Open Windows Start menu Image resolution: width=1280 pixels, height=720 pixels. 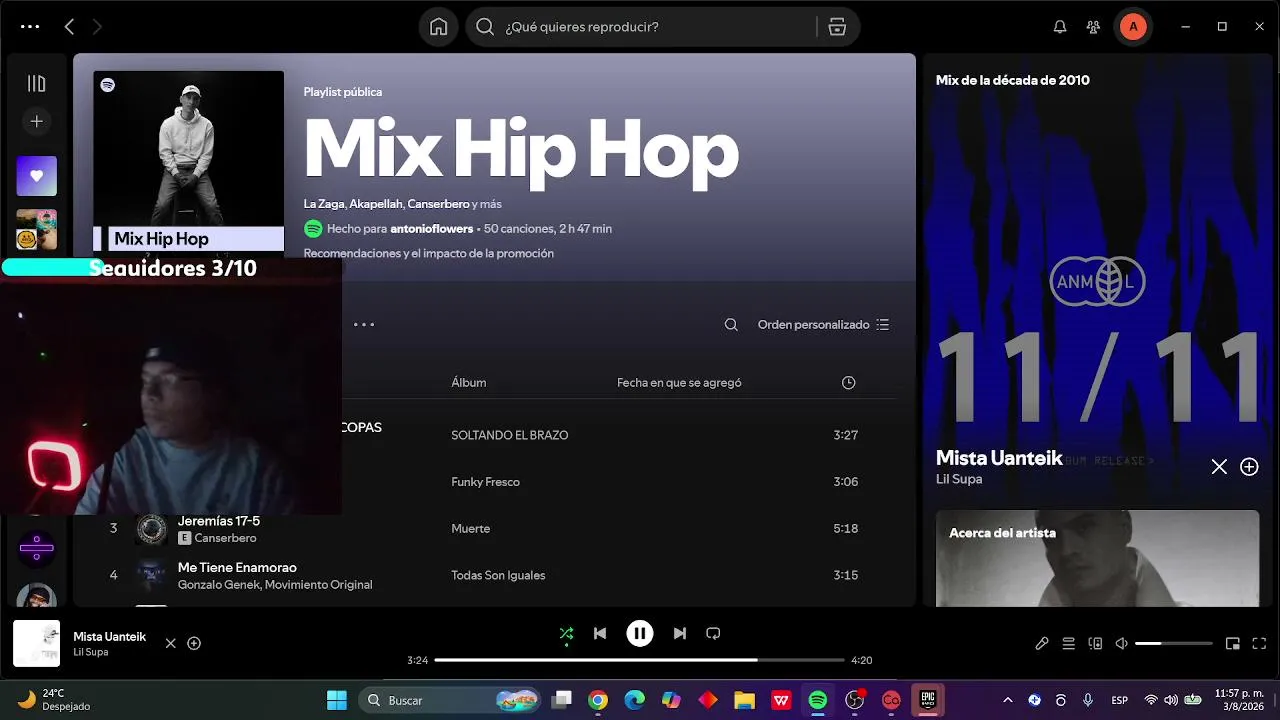336,700
